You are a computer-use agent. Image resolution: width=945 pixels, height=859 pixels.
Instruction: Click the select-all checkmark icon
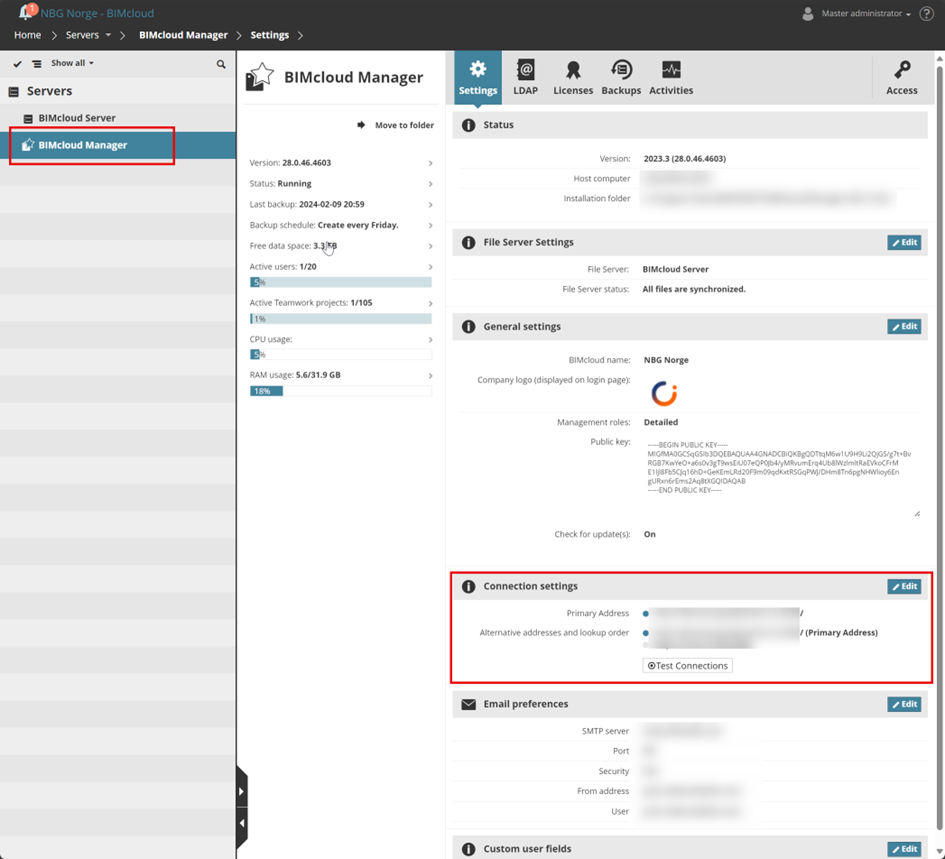tap(17, 63)
